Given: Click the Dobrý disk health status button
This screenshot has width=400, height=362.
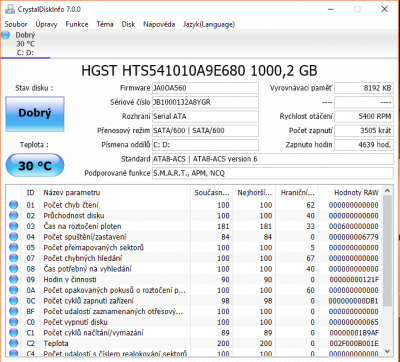Looking at the screenshot, I should click(35, 114).
